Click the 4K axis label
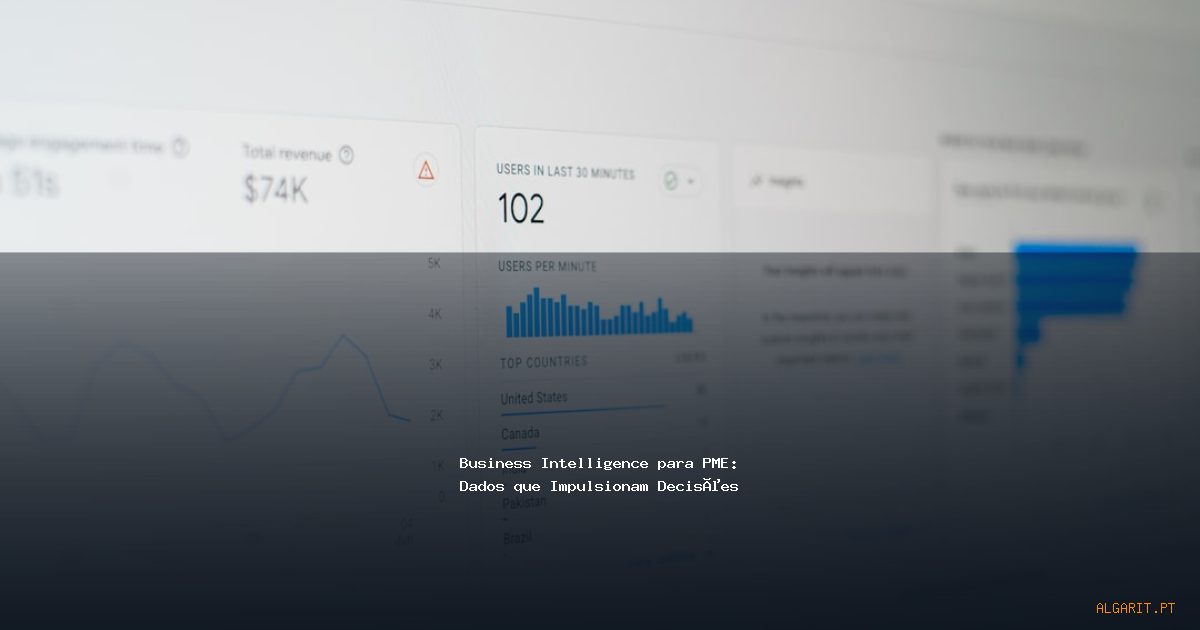 435,313
